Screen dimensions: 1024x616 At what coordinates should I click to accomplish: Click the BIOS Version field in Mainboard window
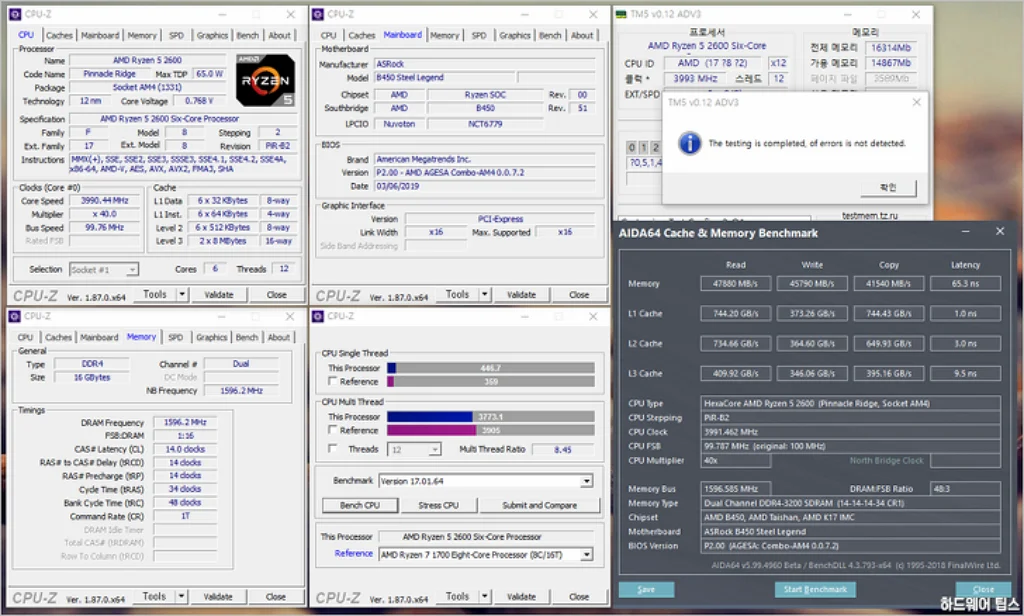coord(485,172)
